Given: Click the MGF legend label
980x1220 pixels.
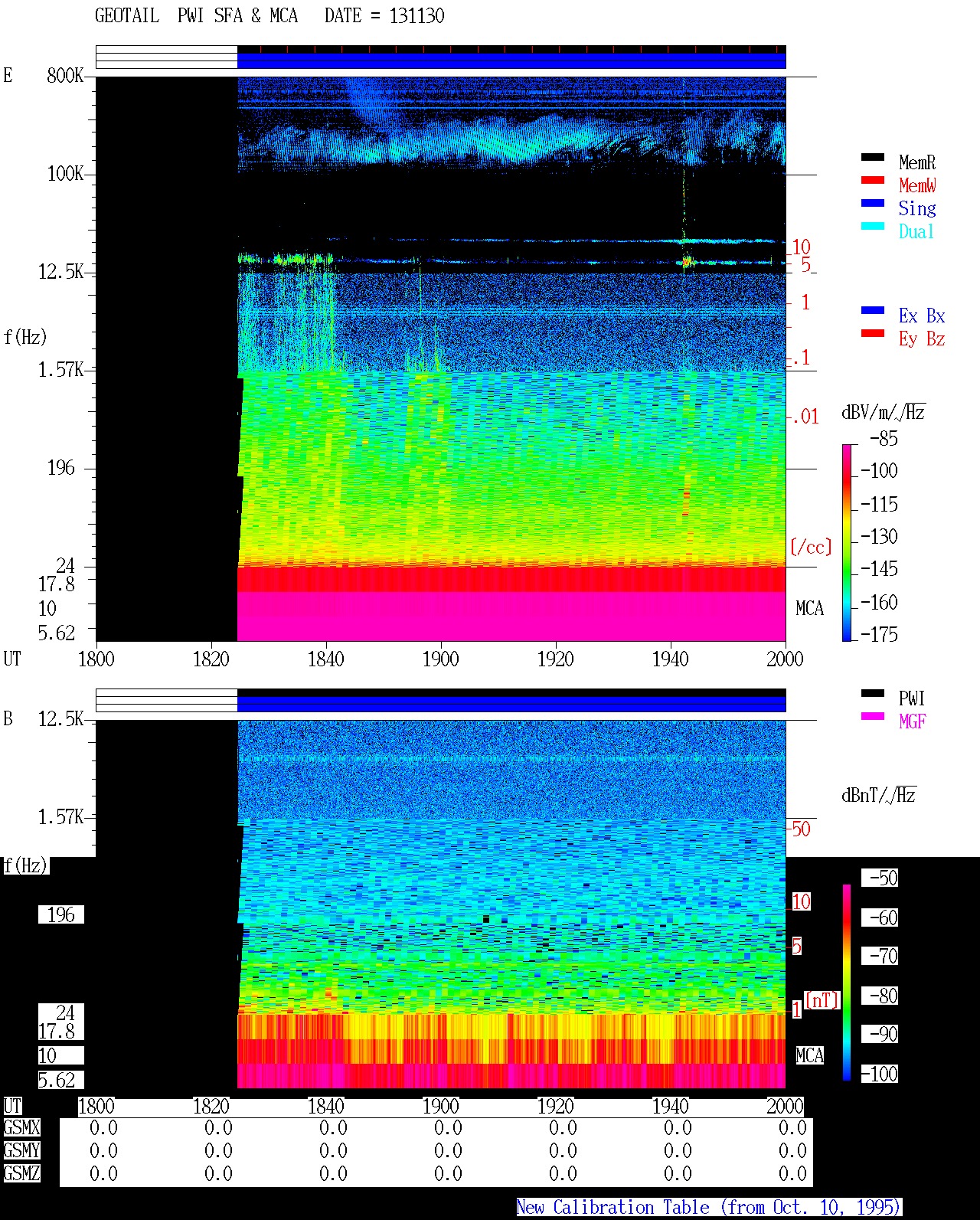Looking at the screenshot, I should 913,721.
